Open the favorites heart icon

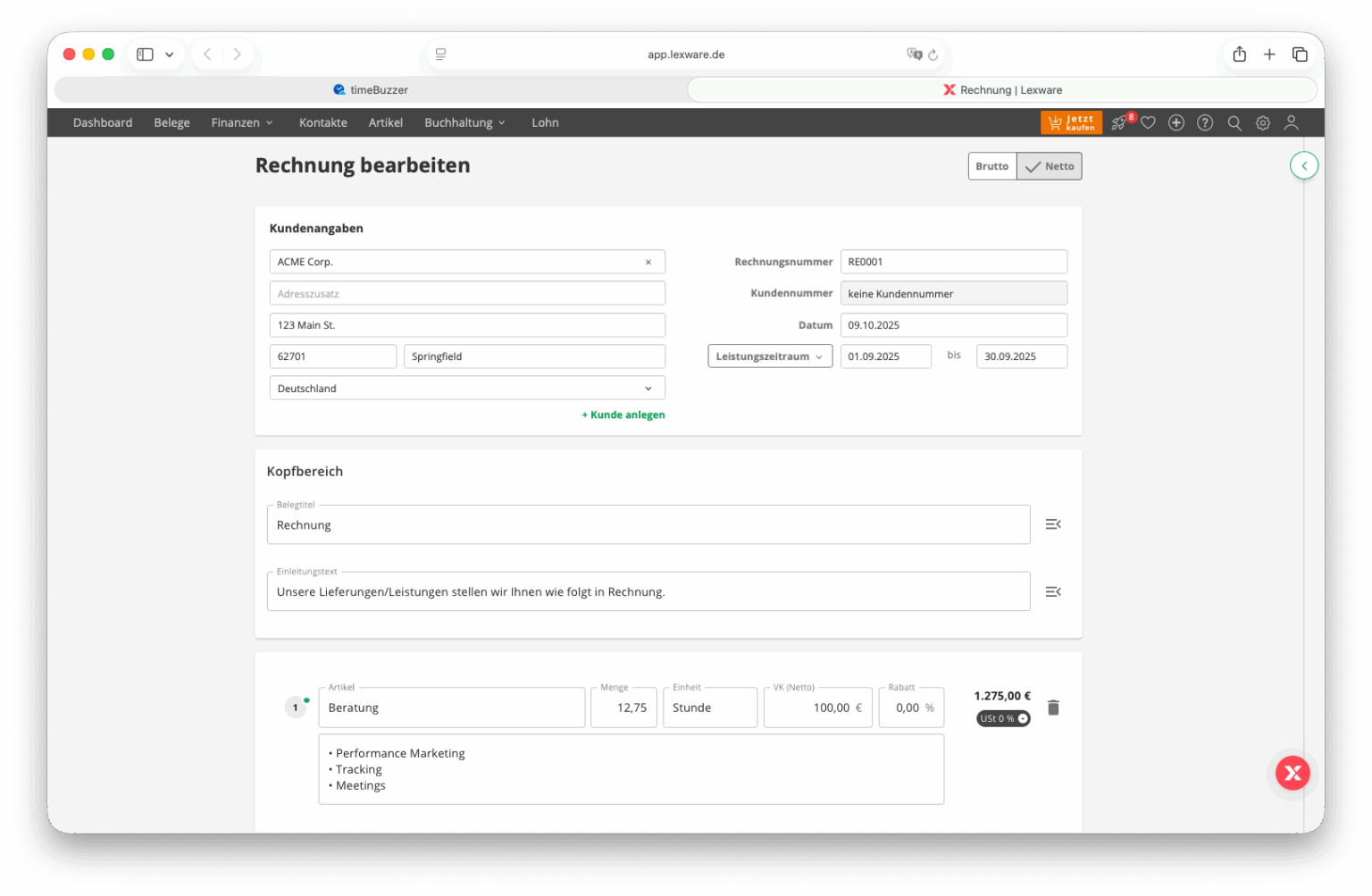coord(1149,123)
